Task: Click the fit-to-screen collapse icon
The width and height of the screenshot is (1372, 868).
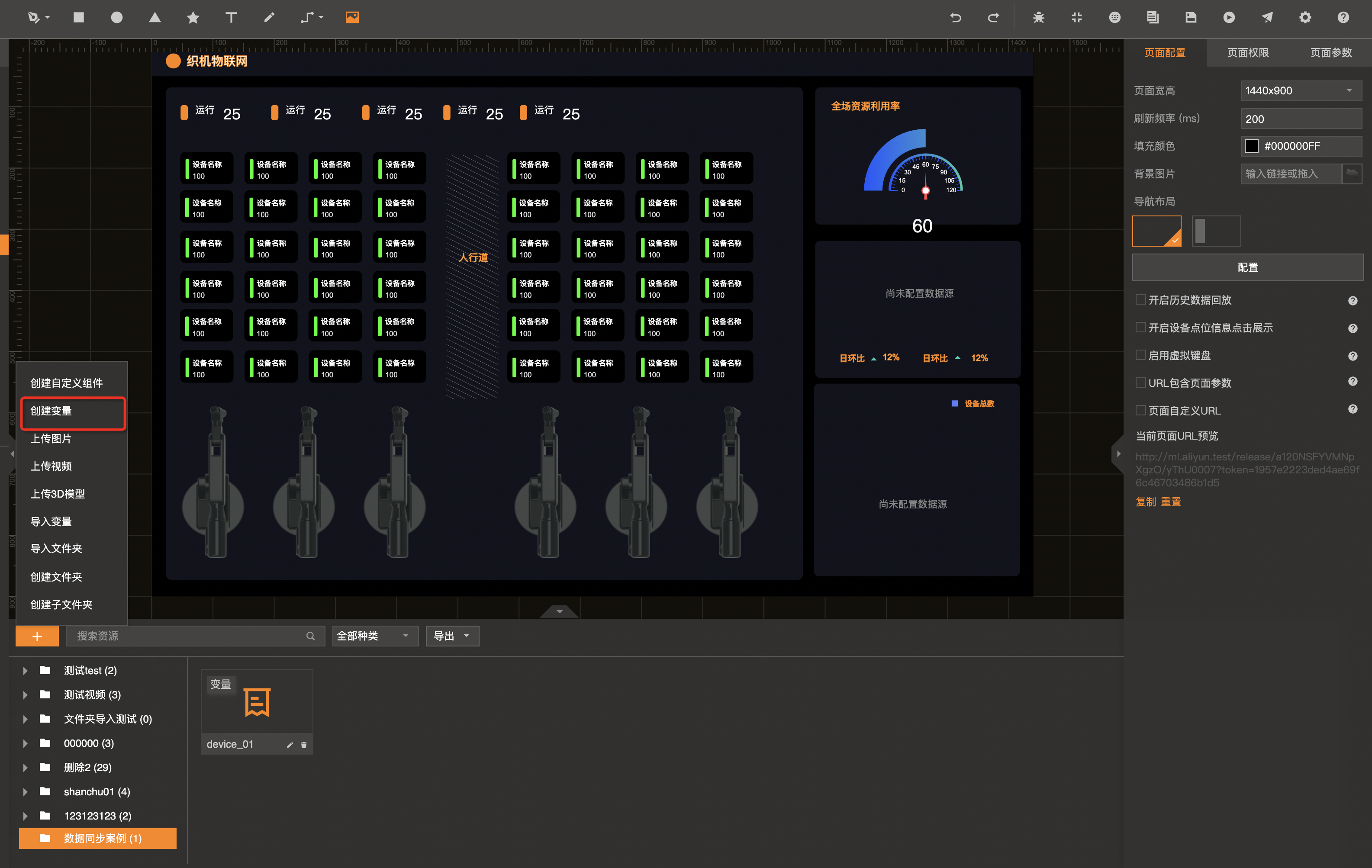Action: pyautogui.click(x=1076, y=18)
